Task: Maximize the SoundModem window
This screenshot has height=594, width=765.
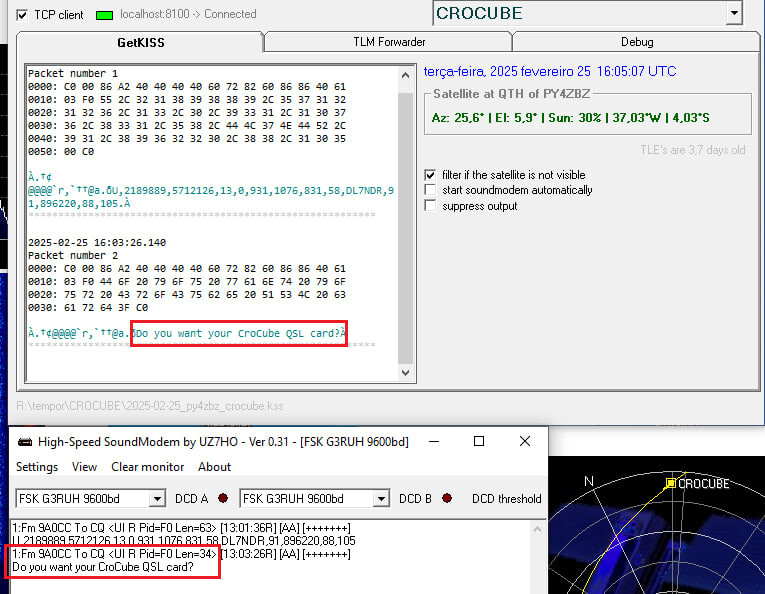Action: (479, 441)
